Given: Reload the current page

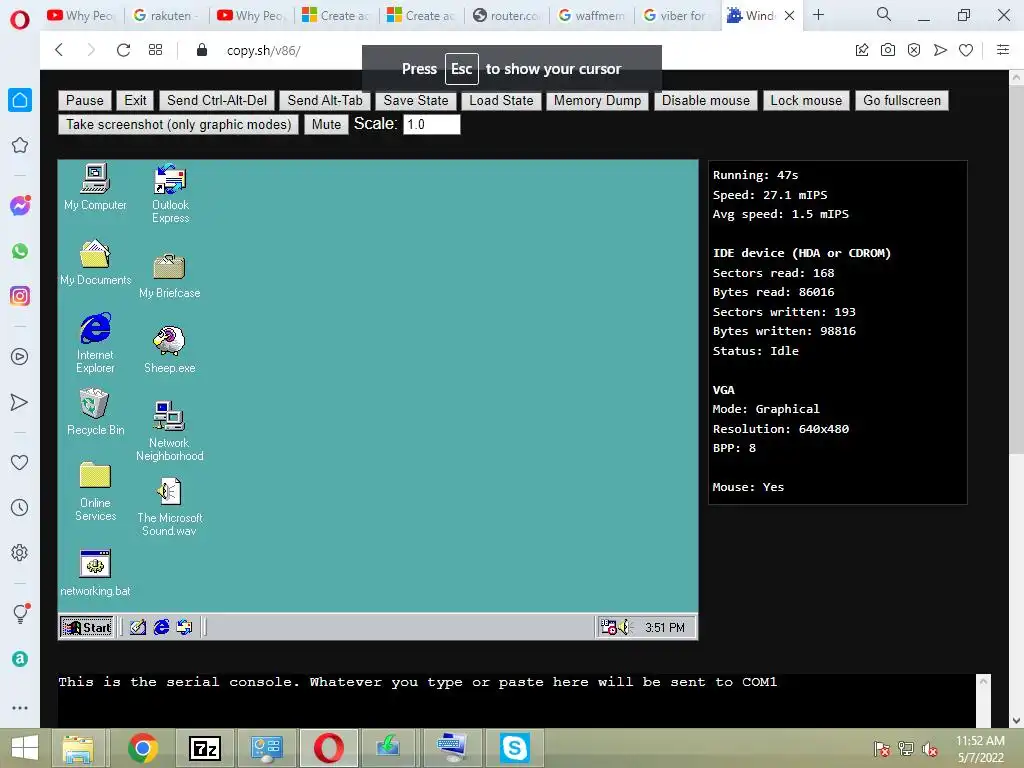Looking at the screenshot, I should click(x=123, y=50).
